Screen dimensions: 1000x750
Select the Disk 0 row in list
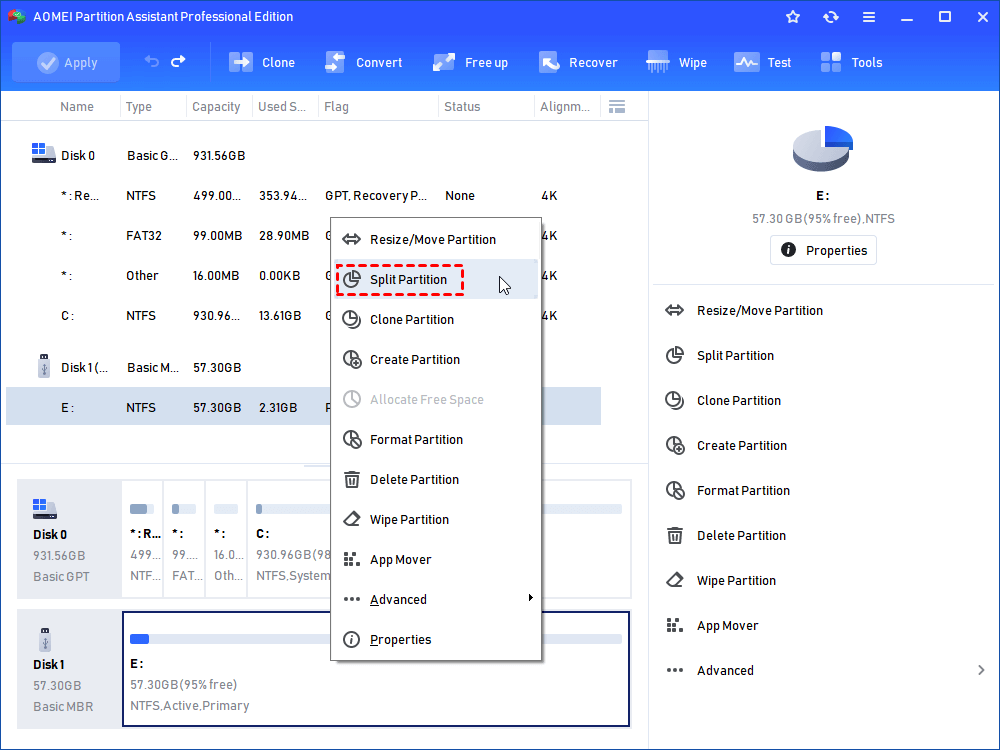pyautogui.click(x=303, y=156)
